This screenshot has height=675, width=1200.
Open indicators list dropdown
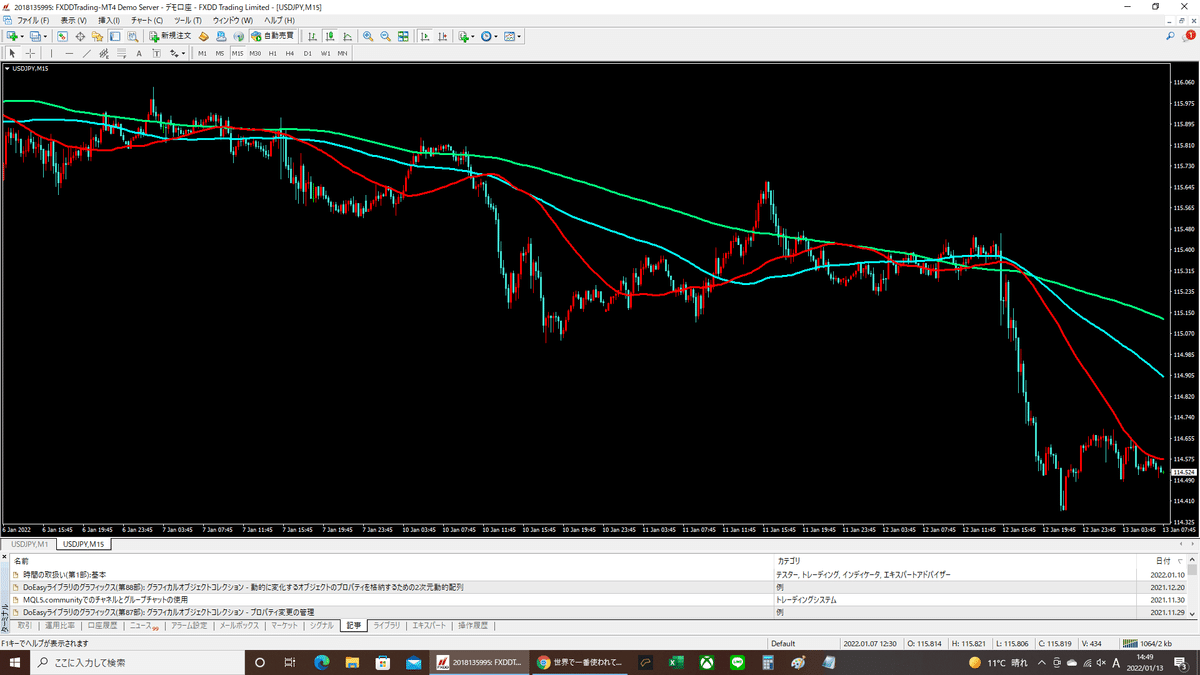(x=466, y=36)
